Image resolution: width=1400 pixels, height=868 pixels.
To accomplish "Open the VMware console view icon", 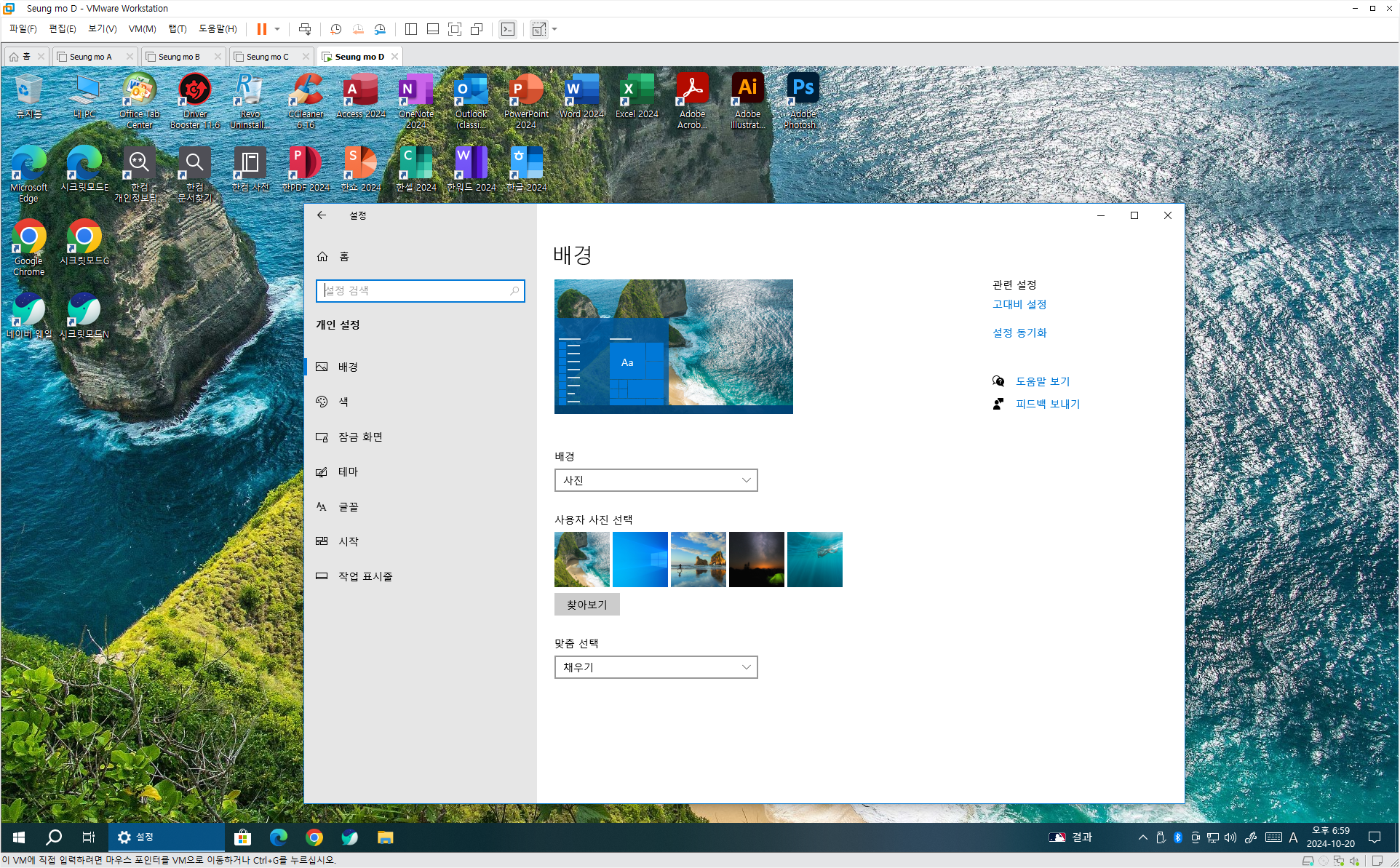I will (508, 29).
